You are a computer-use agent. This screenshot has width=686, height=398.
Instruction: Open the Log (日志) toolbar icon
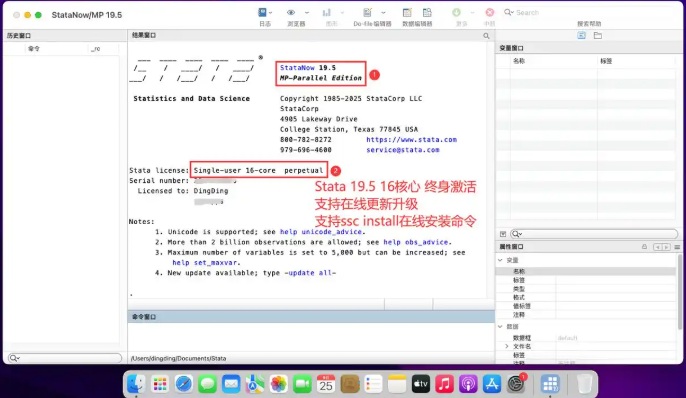[x=262, y=13]
